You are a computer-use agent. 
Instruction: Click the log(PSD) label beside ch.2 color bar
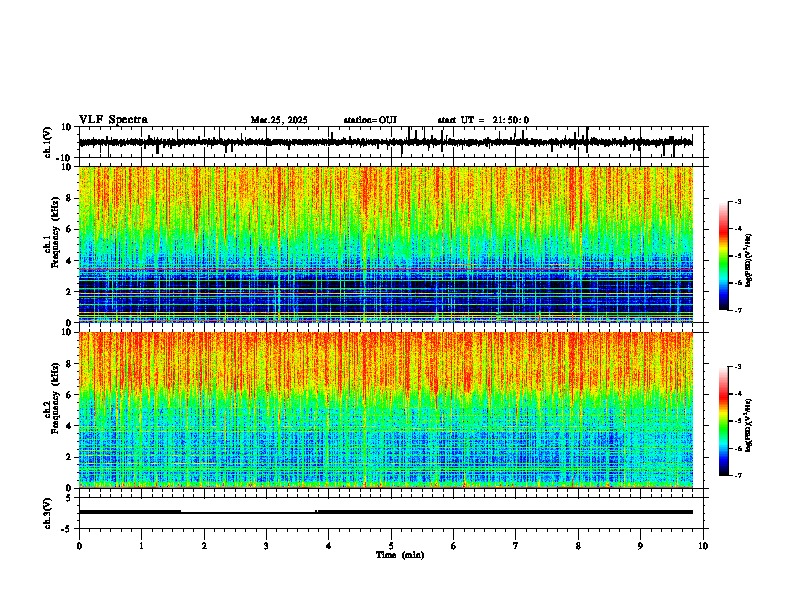[x=749, y=425]
